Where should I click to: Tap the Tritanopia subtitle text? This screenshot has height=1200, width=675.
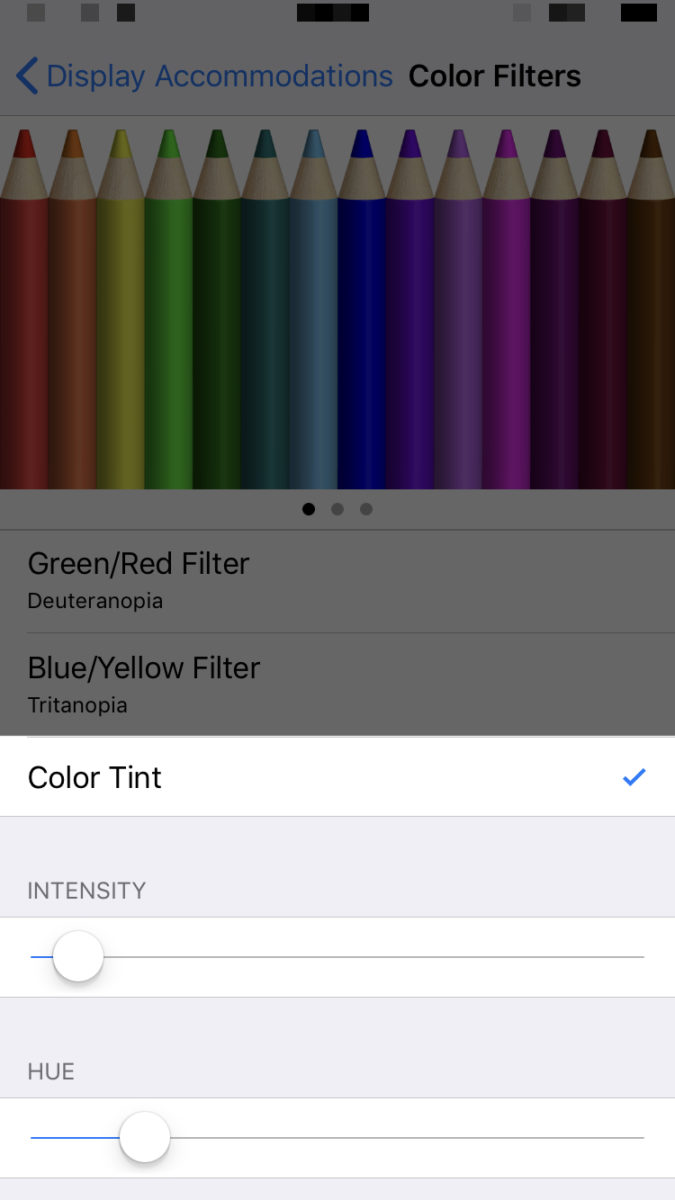coord(77,705)
